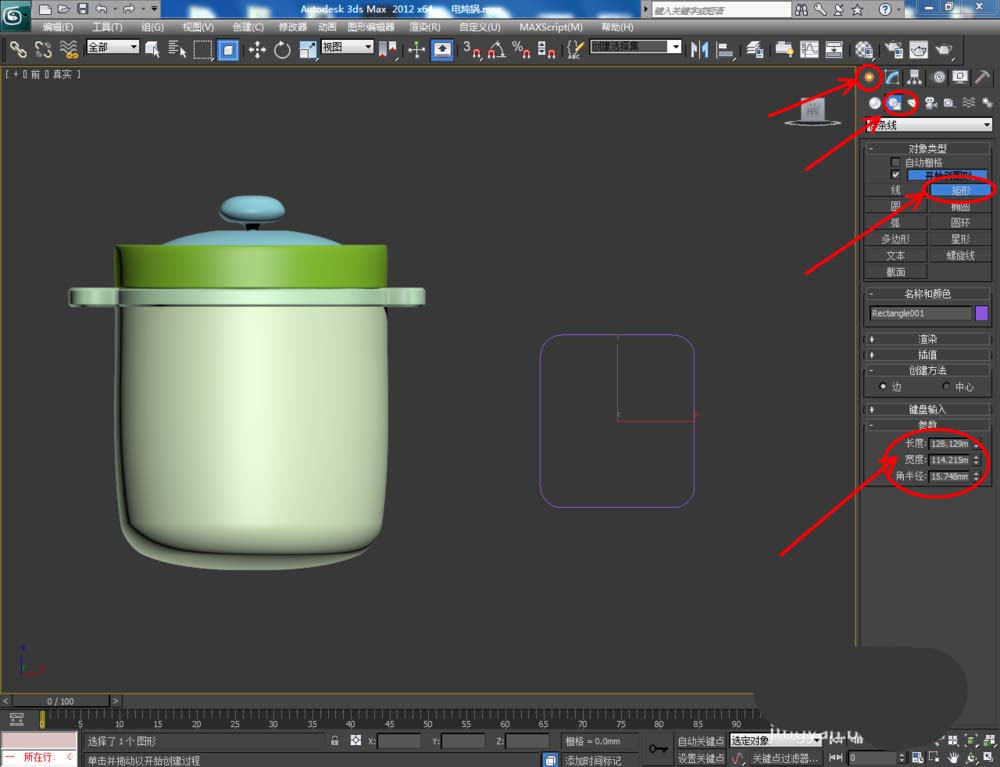
Task: Select the Rotate tool in main toolbar
Action: coord(281,49)
